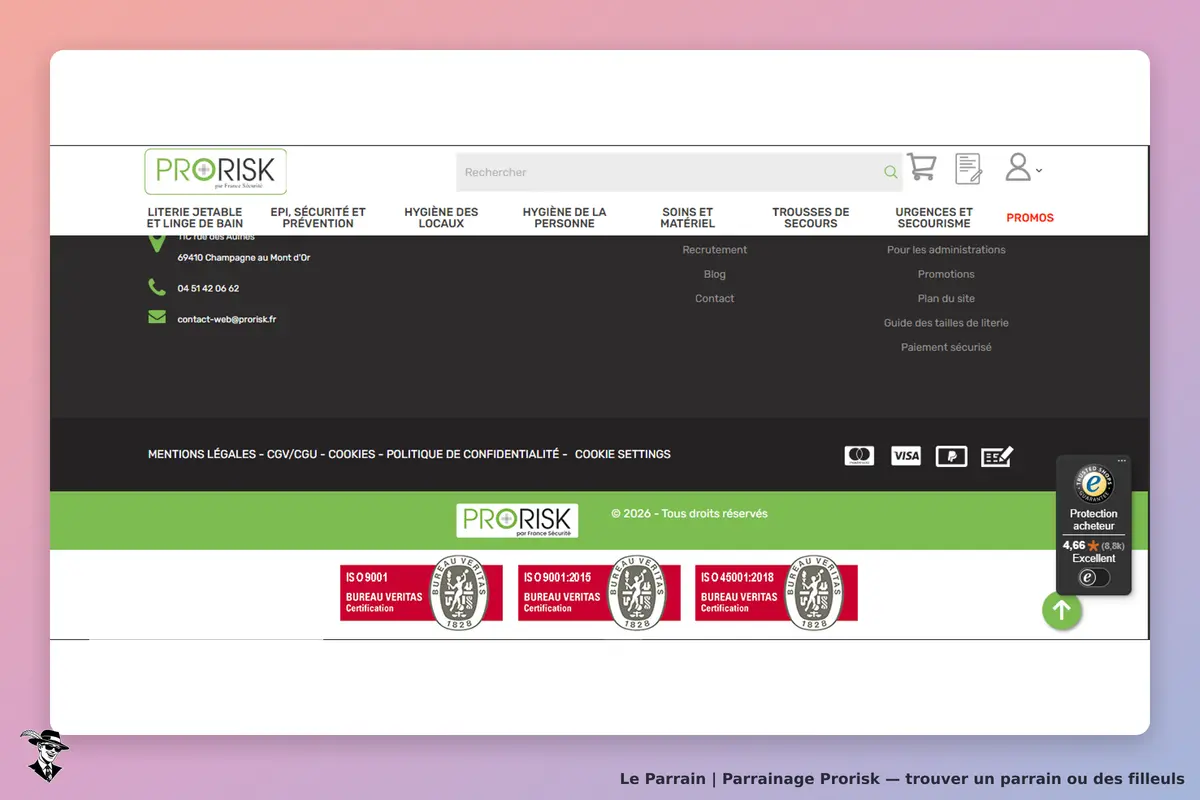Open Literie jetable et linge de bain menu

point(195,218)
